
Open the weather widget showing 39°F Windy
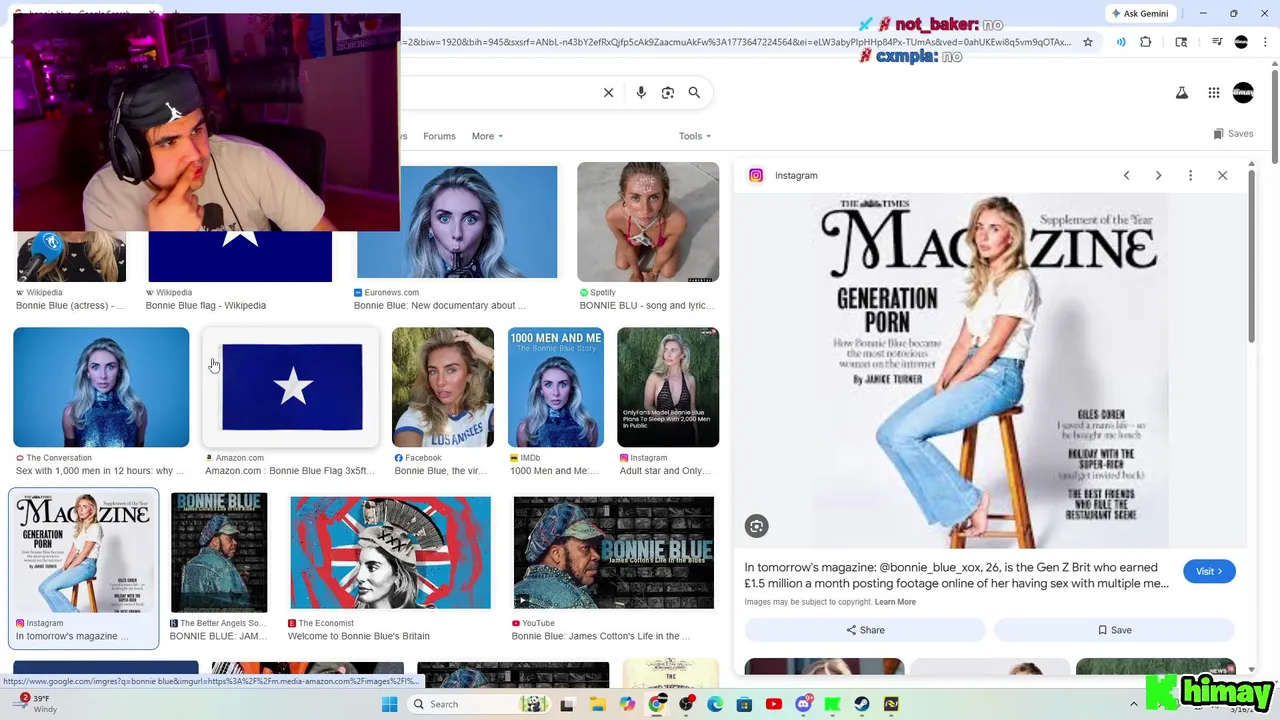pyautogui.click(x=37, y=704)
